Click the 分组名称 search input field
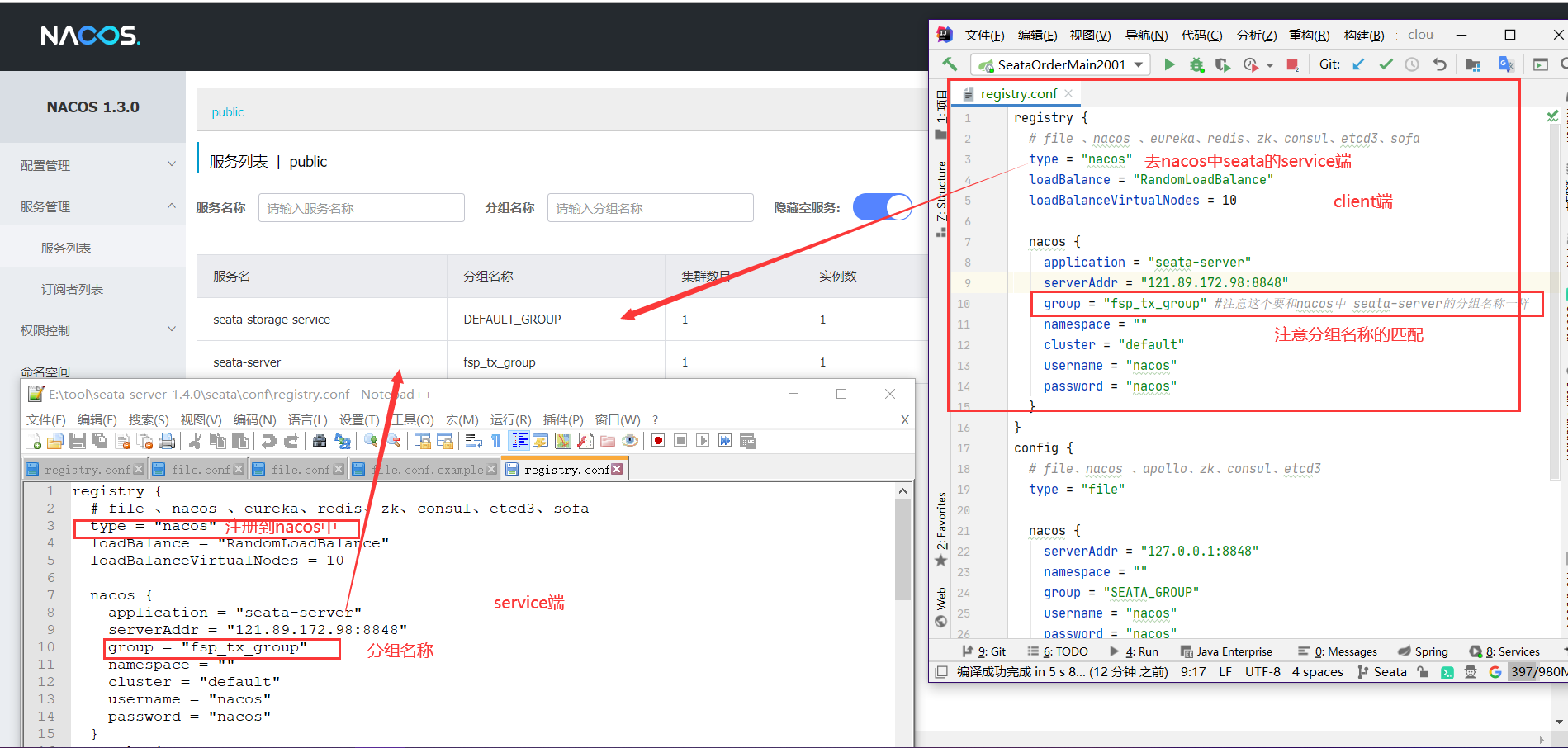This screenshot has width=1568, height=748. pos(651,208)
